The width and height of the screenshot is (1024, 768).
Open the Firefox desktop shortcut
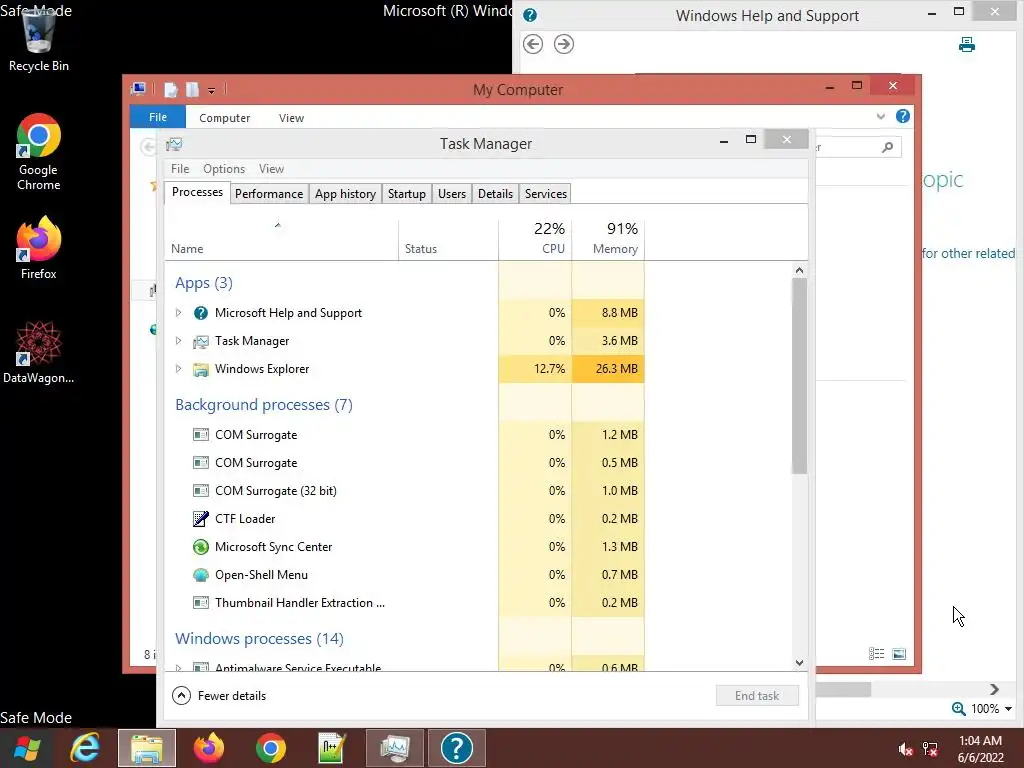click(39, 248)
